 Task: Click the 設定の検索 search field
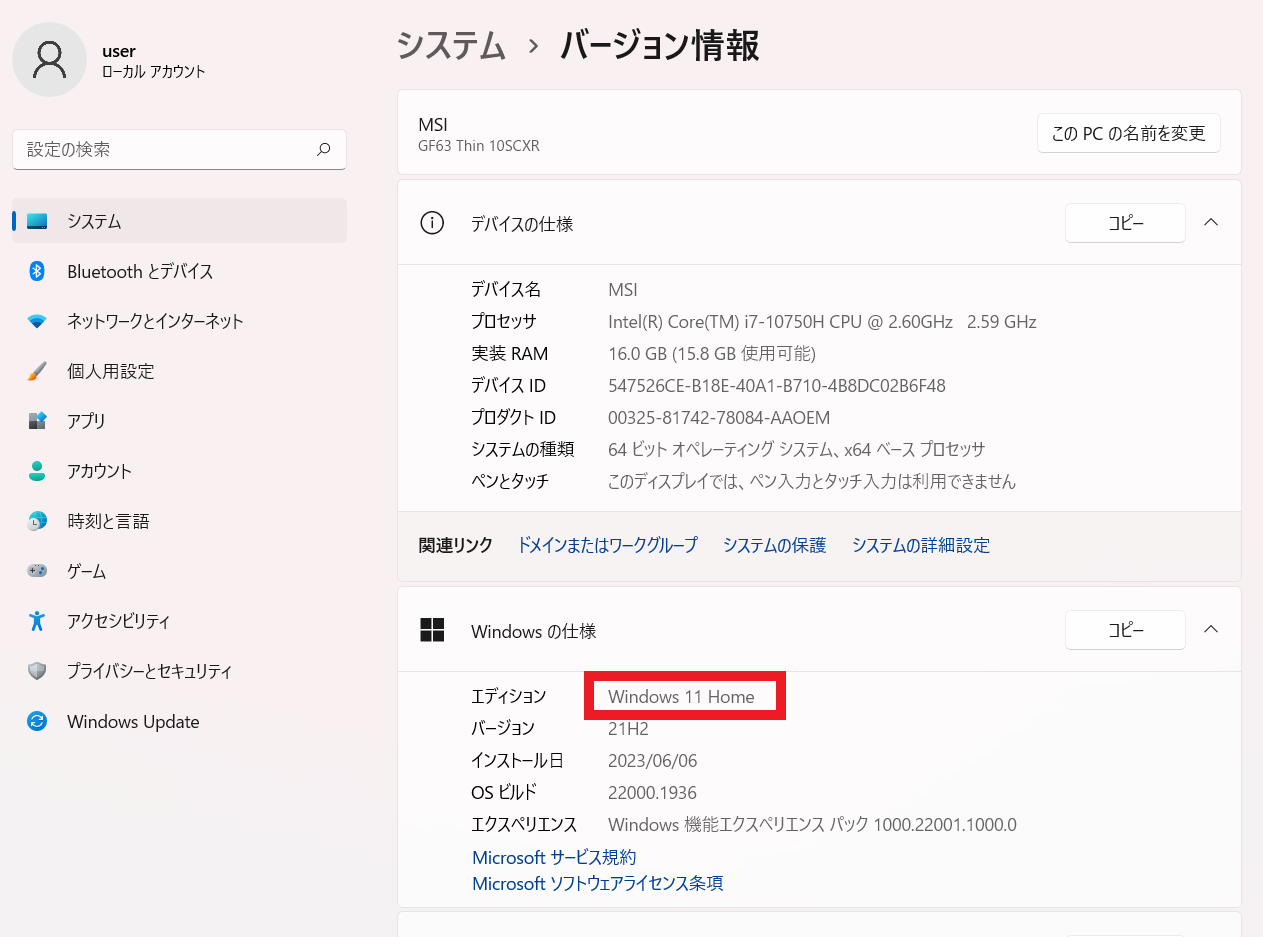click(x=165, y=149)
